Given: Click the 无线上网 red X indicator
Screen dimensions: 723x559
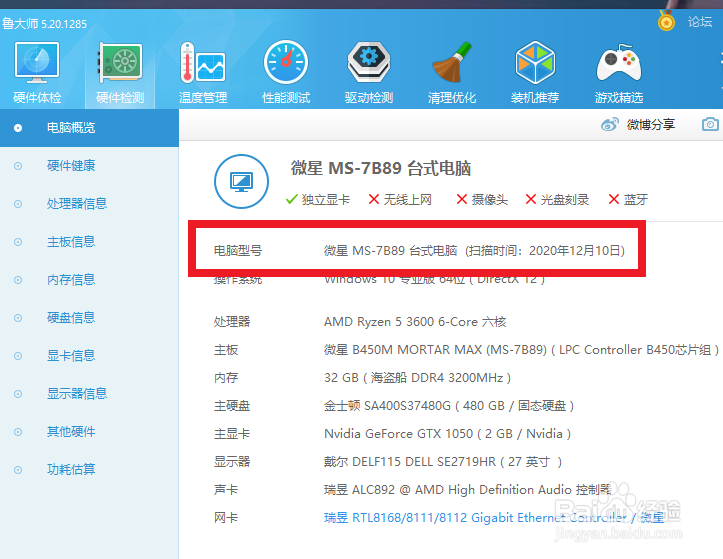Looking at the screenshot, I should (400, 199).
